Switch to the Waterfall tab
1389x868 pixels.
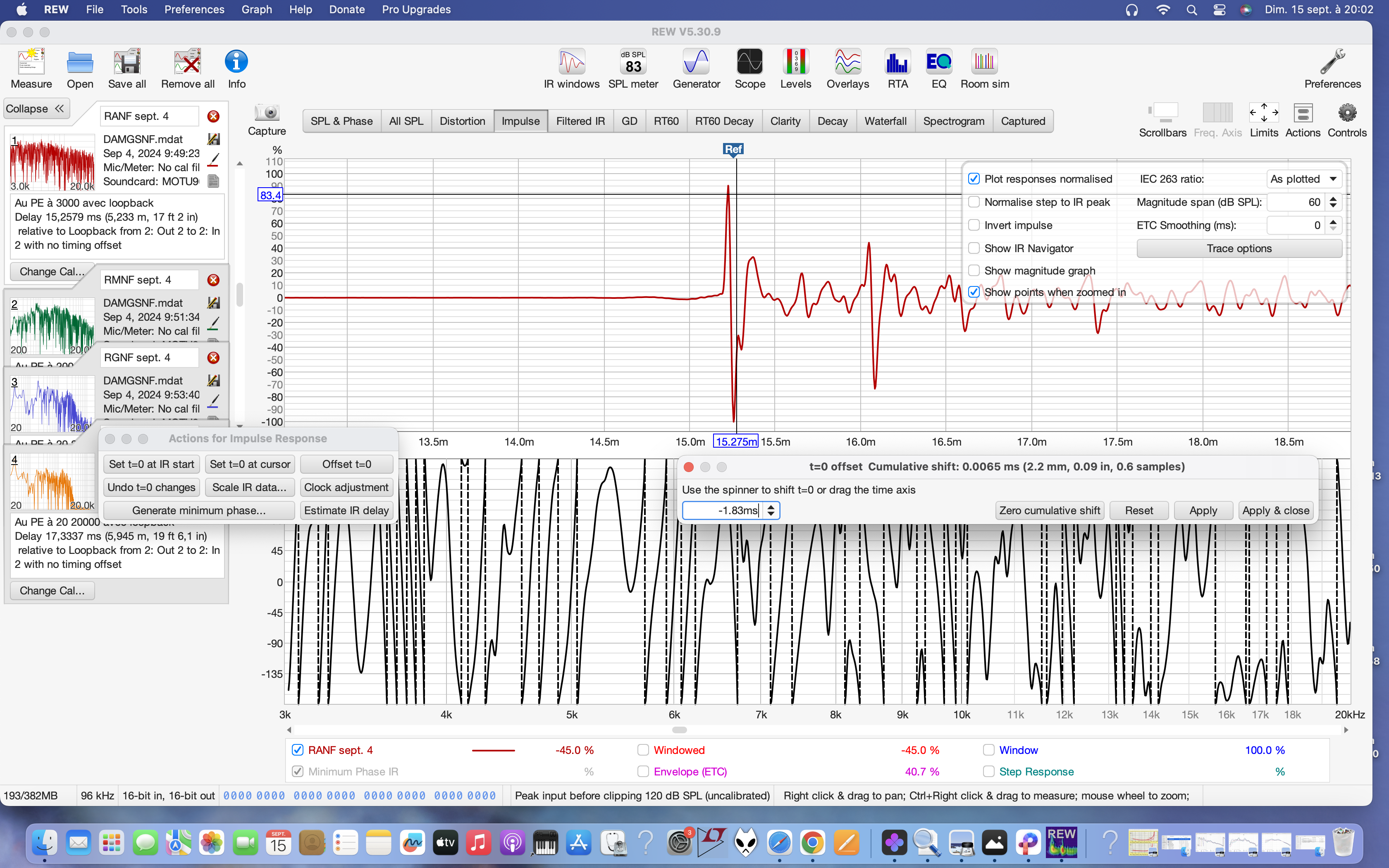pyautogui.click(x=885, y=121)
